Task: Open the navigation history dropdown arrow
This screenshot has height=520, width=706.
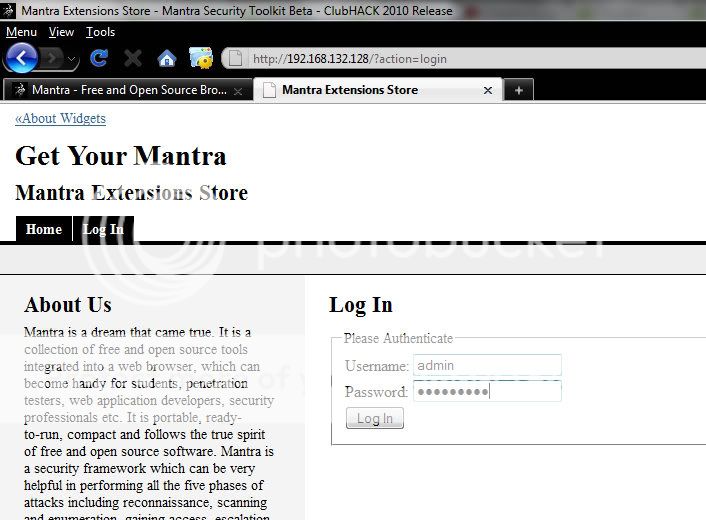Action: click(x=72, y=60)
